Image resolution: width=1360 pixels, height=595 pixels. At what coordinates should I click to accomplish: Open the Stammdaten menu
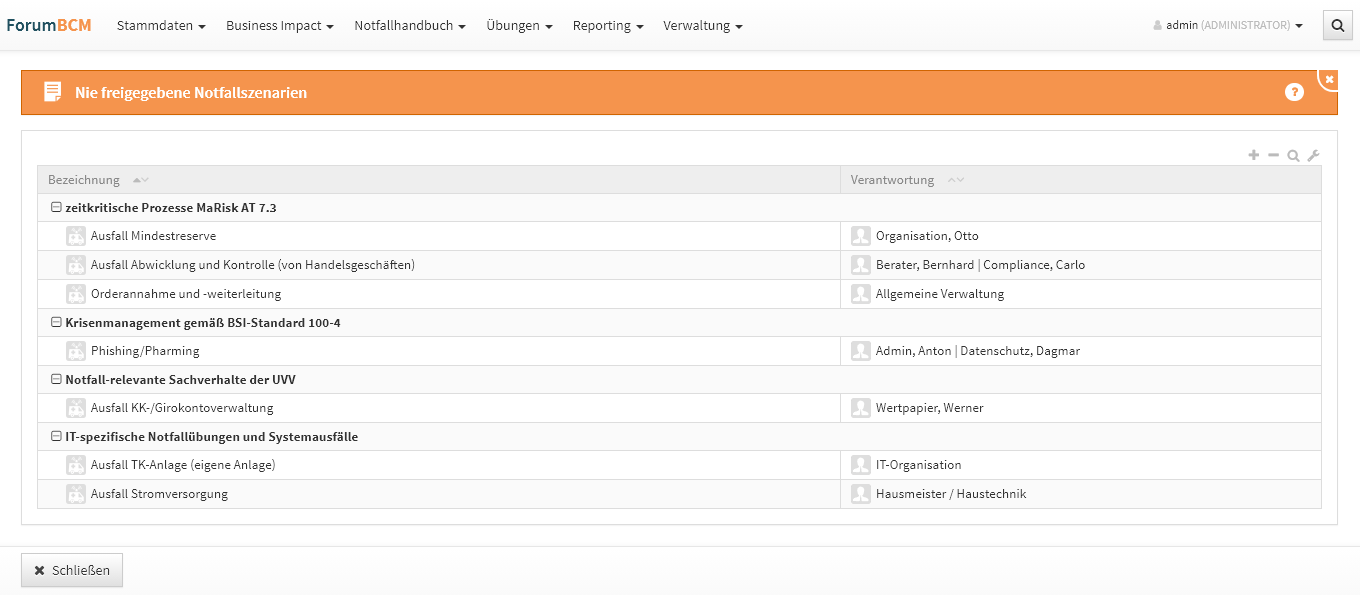click(x=160, y=26)
